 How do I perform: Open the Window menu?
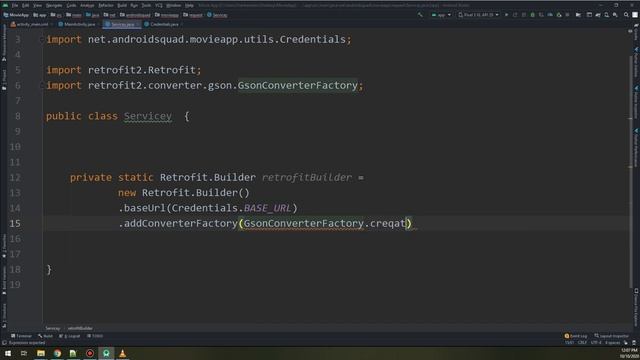(x=173, y=6)
